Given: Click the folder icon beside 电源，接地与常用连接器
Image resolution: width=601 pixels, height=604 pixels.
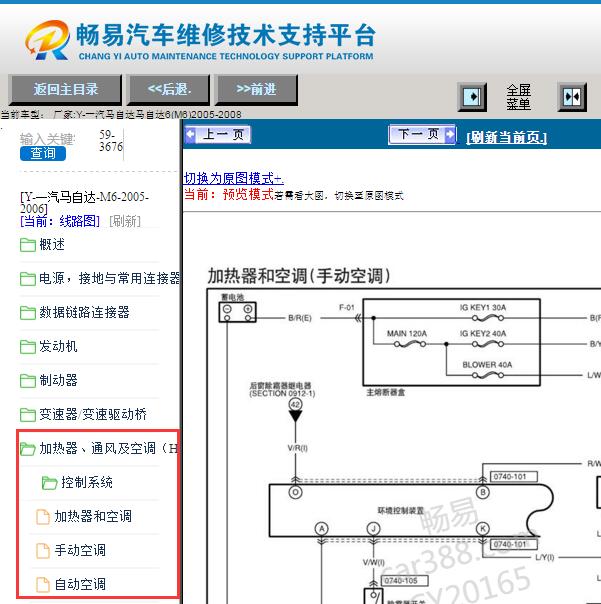Looking at the screenshot, I should (28, 279).
